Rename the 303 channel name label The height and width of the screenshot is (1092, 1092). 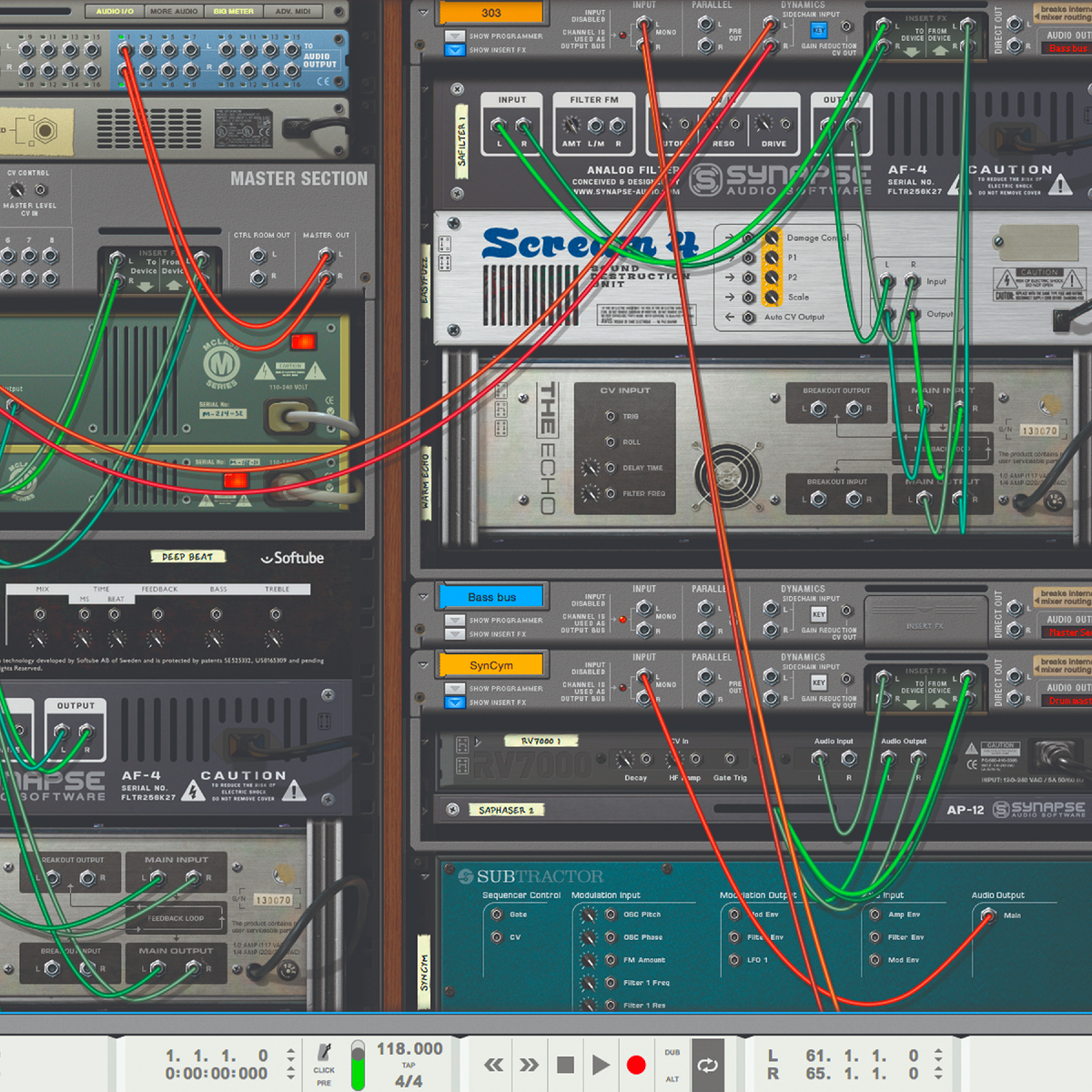tap(491, 13)
